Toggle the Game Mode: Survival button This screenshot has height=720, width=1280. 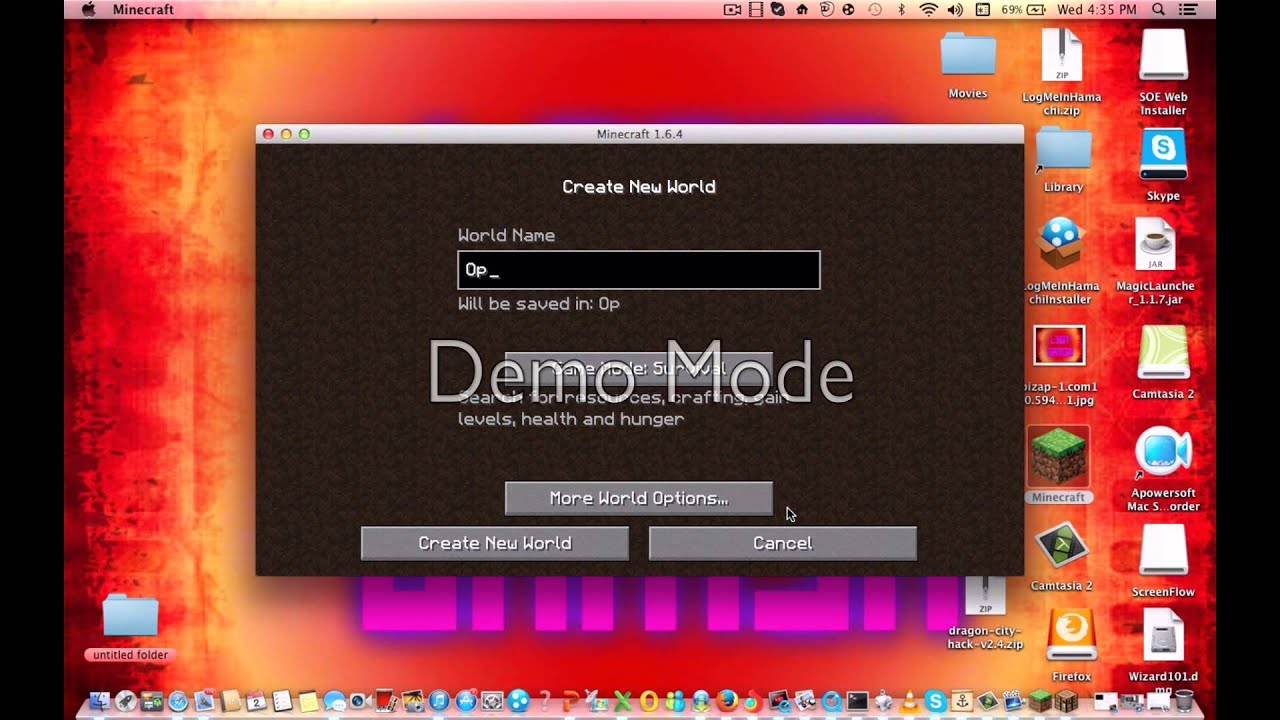(639, 368)
